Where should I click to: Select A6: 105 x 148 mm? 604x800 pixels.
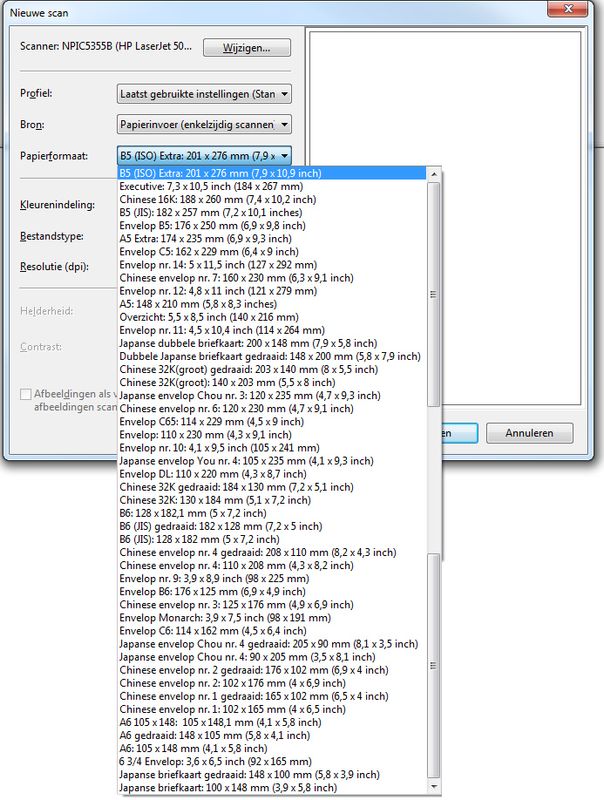coord(272,748)
